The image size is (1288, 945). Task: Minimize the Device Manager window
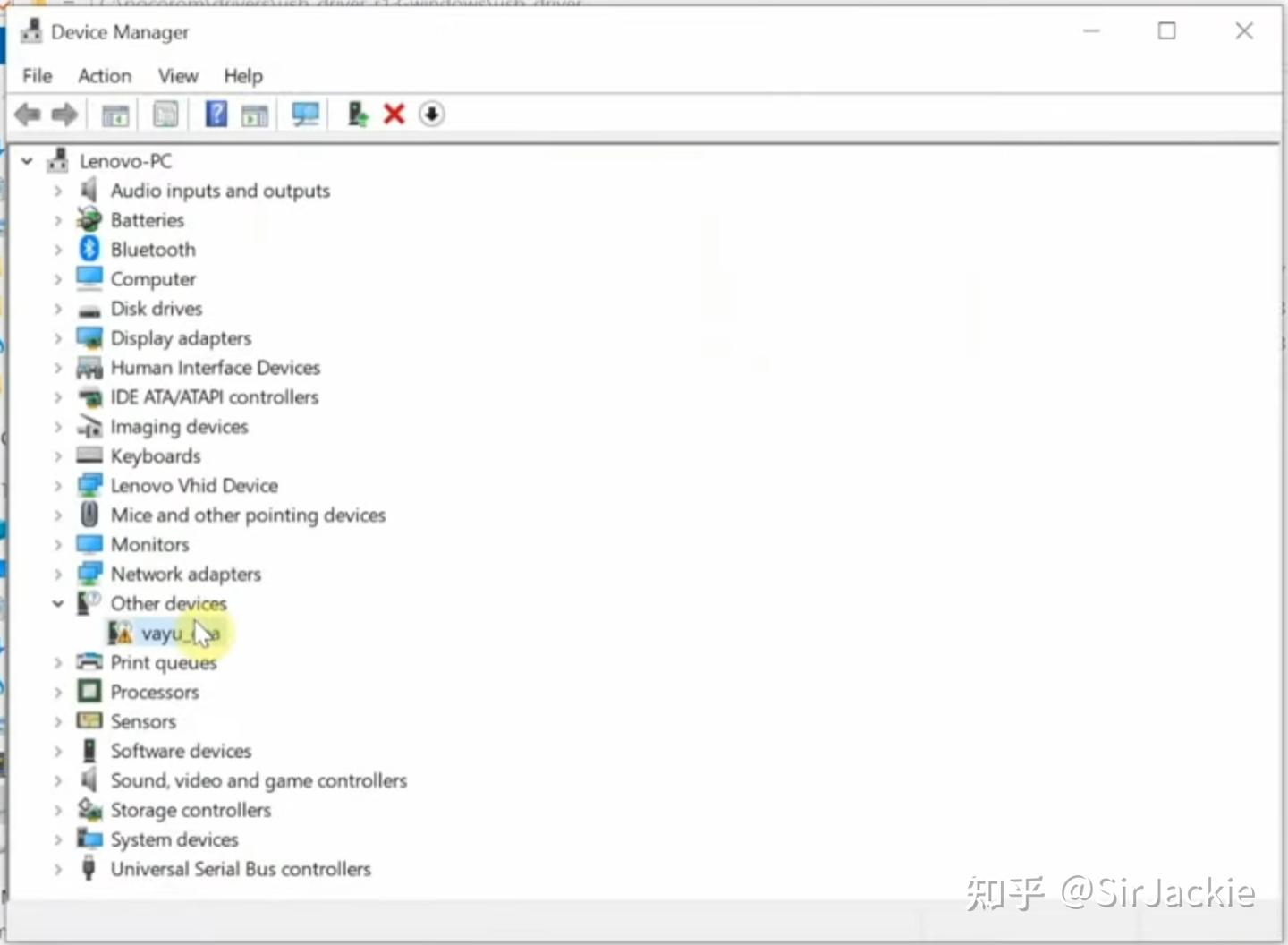point(1091,31)
